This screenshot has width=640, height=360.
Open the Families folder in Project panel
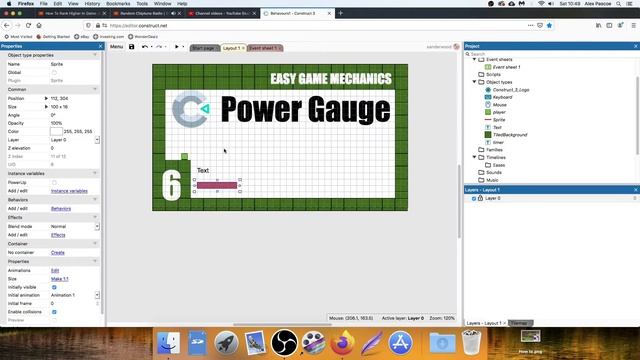click(x=494, y=150)
